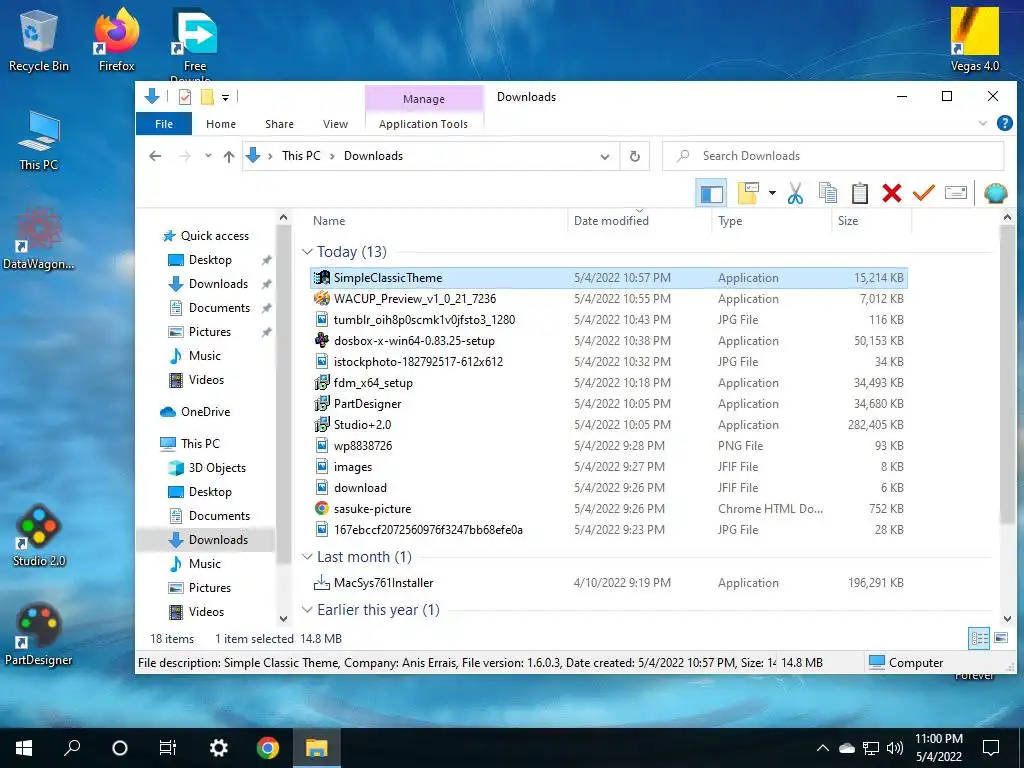Open the Windows Start menu
This screenshot has height=768, width=1024.
coord(24,748)
